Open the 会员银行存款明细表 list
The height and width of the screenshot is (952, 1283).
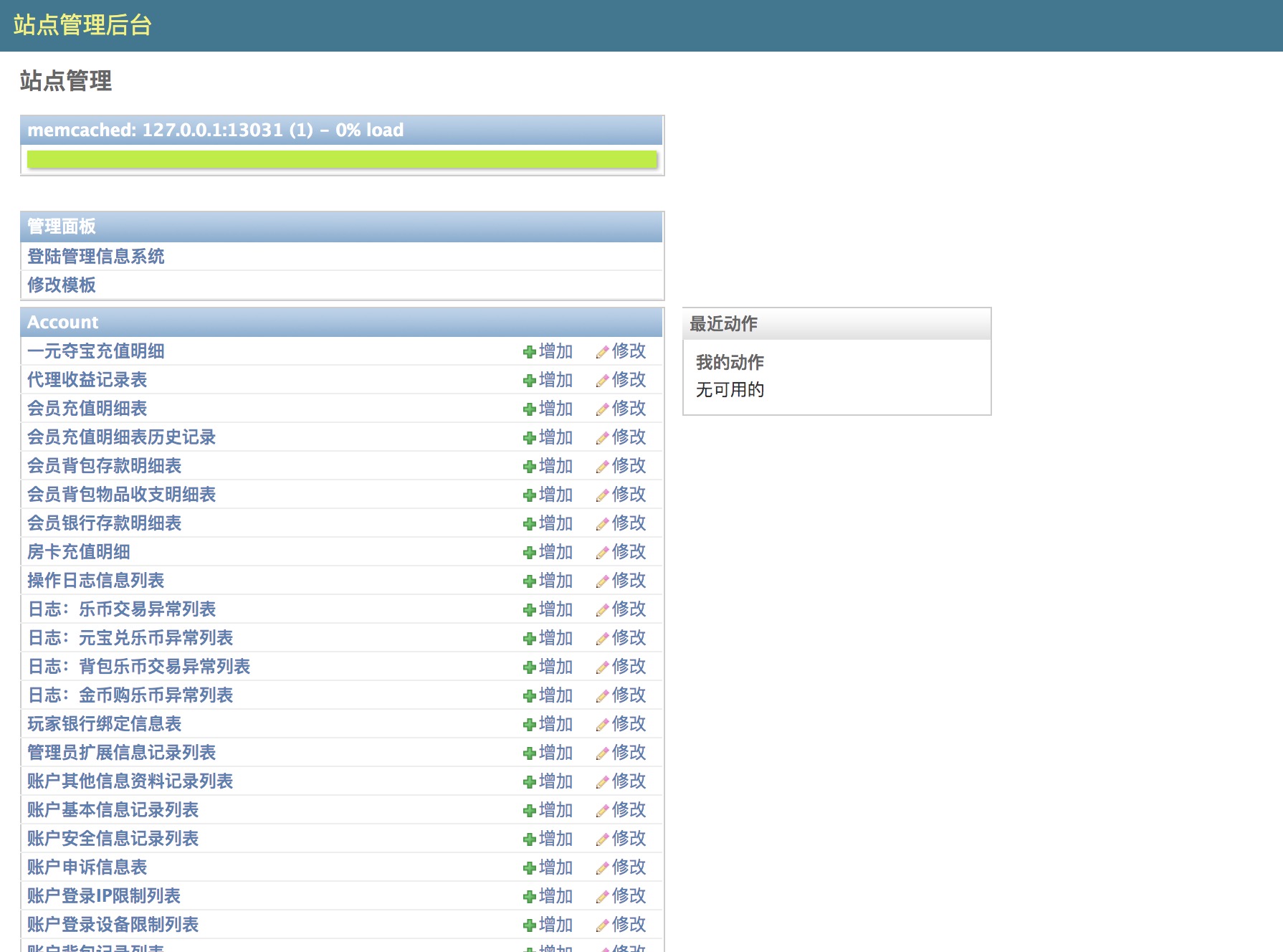click(104, 523)
